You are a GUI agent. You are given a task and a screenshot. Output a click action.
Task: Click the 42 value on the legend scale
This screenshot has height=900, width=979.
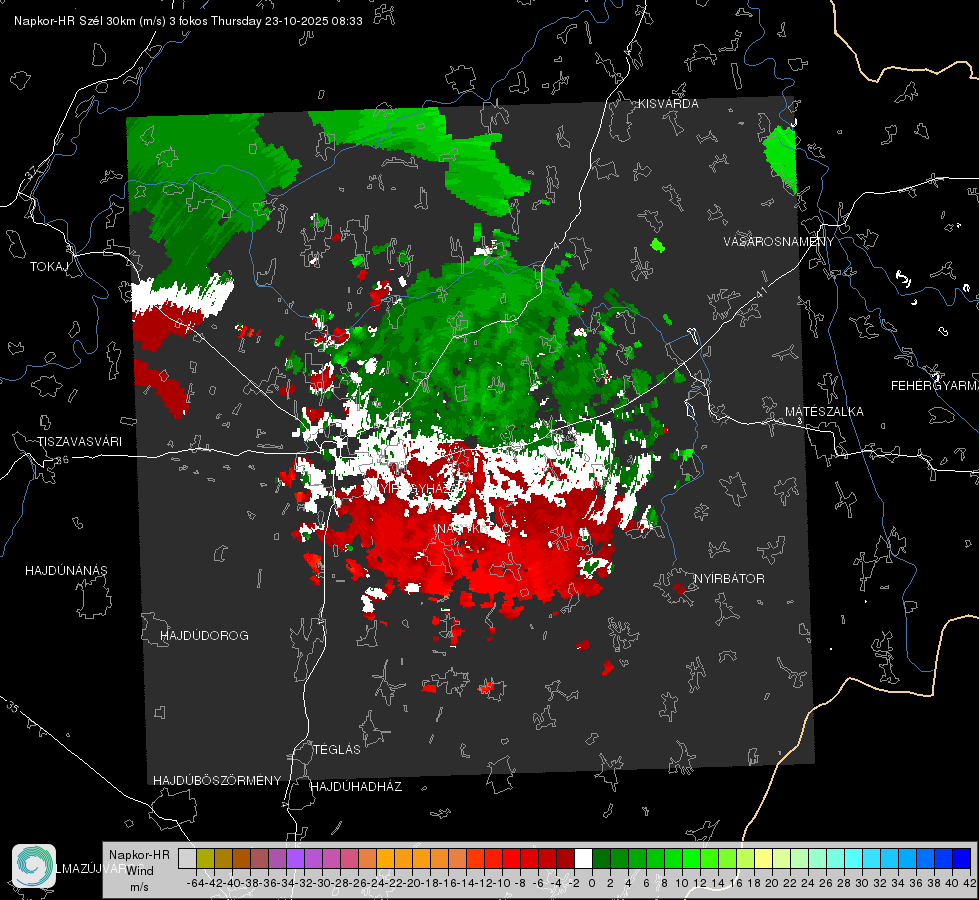pos(970,883)
